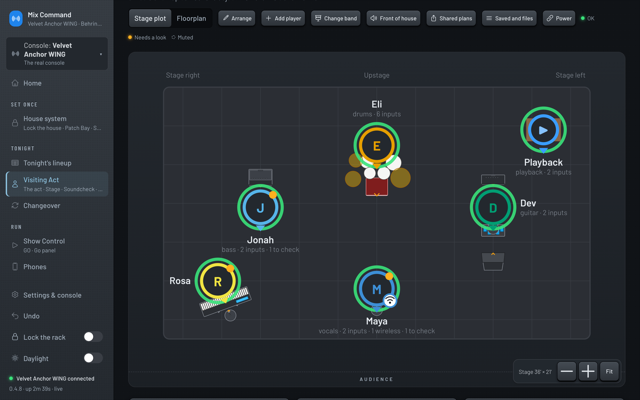Select Visiting Act in the sidebar
640x400 pixels.
click(57, 184)
